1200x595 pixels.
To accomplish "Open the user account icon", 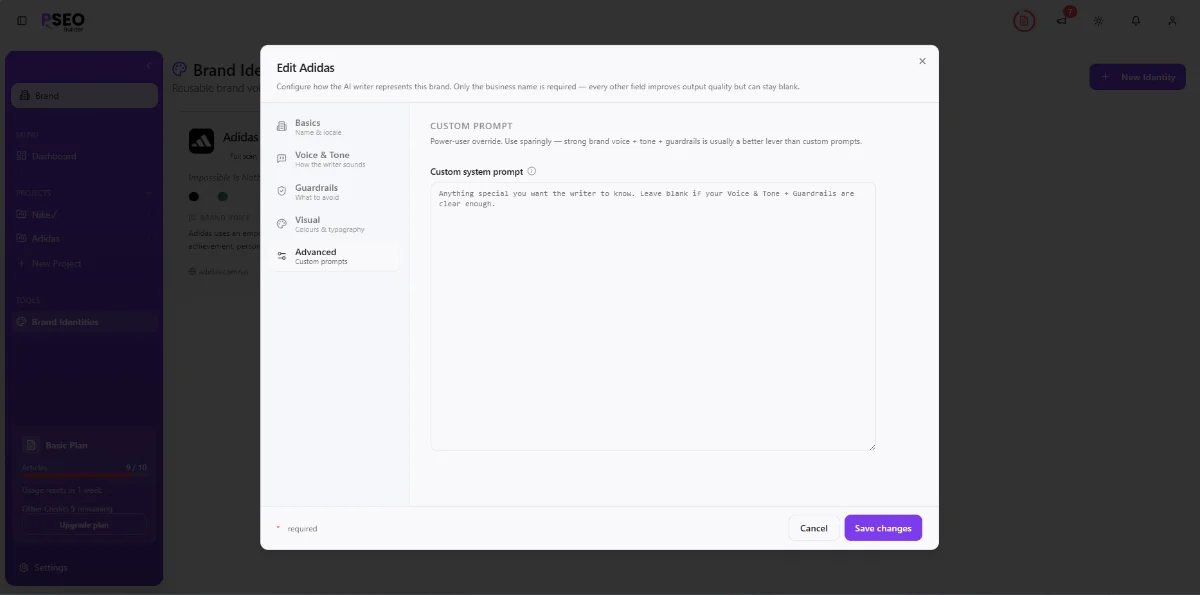I will coord(1173,20).
